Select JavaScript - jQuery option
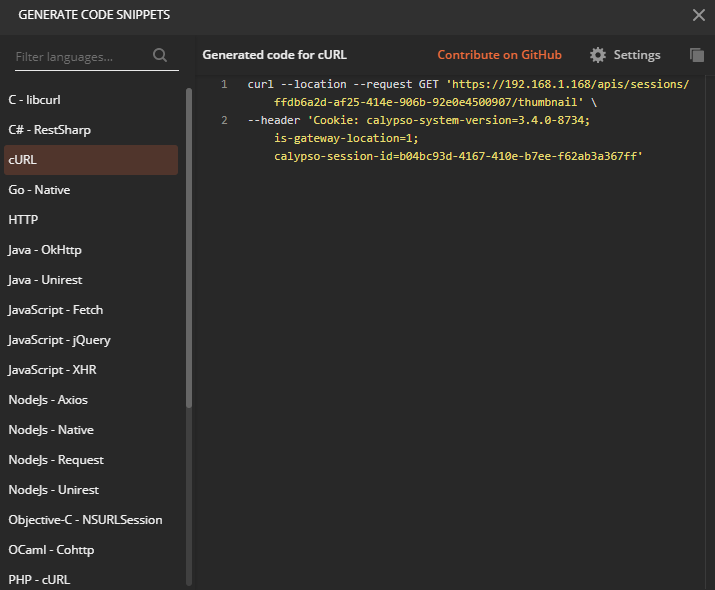Screen dimensions: 715x590 tap(59, 340)
